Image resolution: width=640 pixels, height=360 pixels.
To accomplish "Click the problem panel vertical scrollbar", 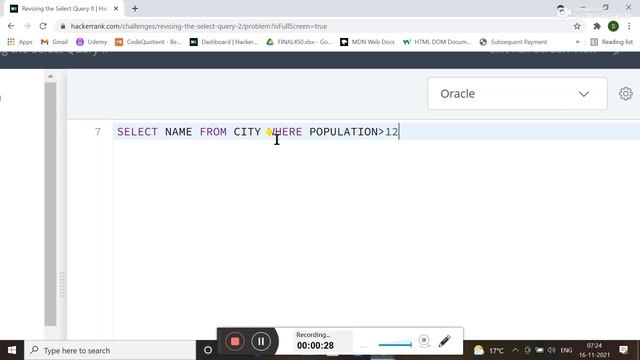I will click(50, 204).
